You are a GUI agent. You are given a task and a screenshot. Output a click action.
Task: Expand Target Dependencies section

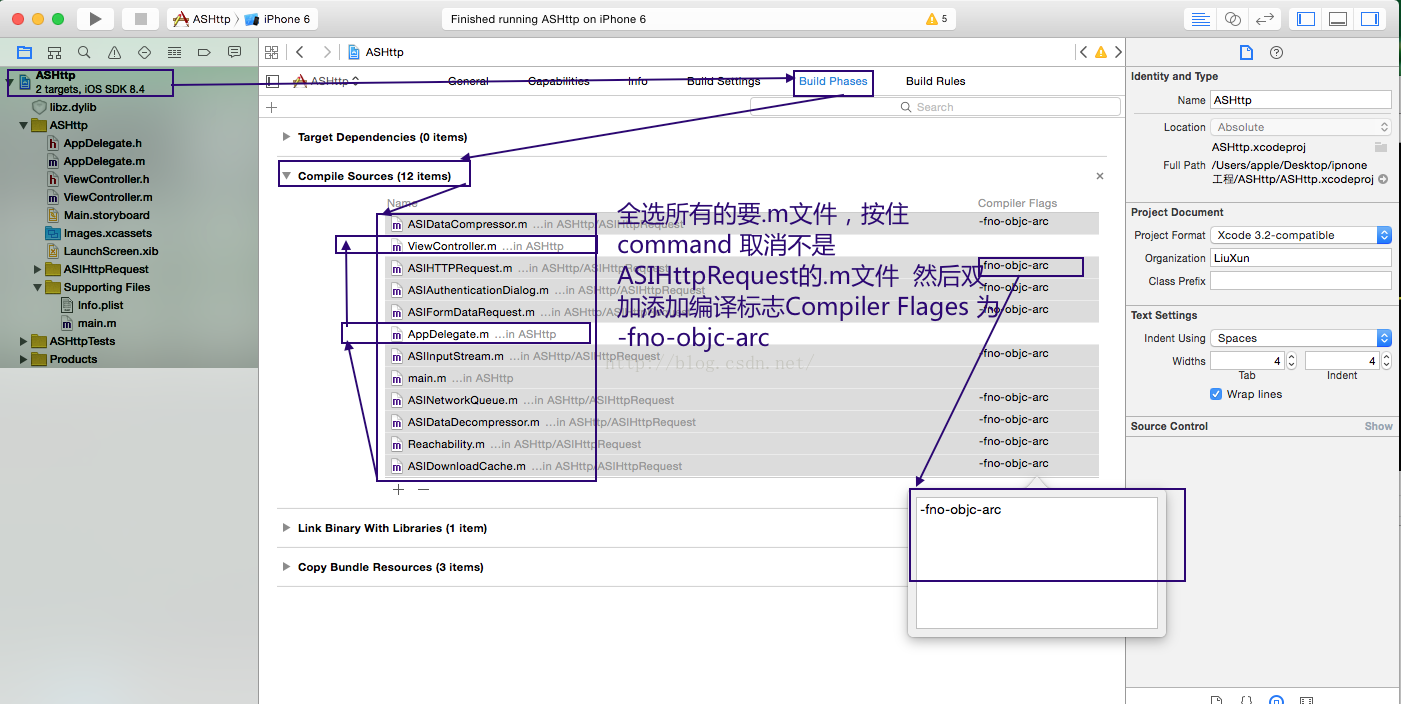click(286, 137)
